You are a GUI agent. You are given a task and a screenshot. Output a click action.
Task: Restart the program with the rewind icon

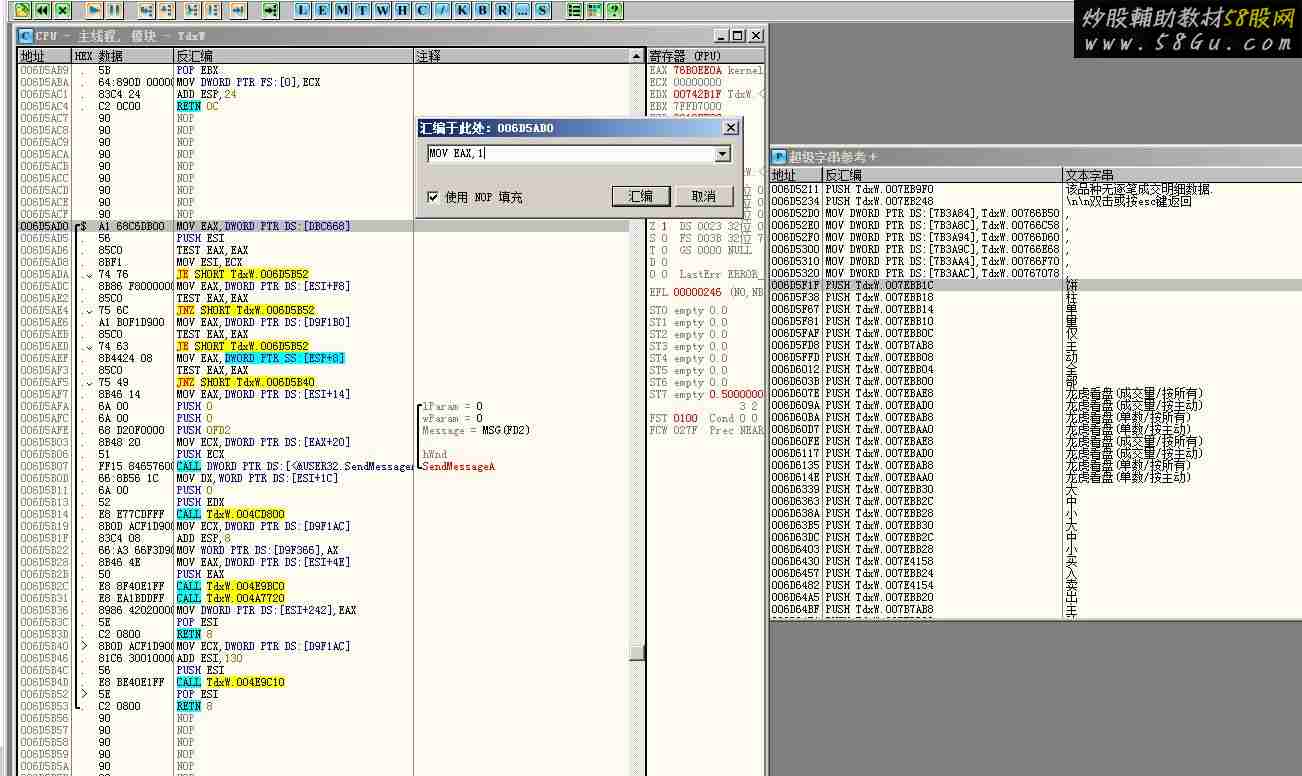(x=43, y=10)
